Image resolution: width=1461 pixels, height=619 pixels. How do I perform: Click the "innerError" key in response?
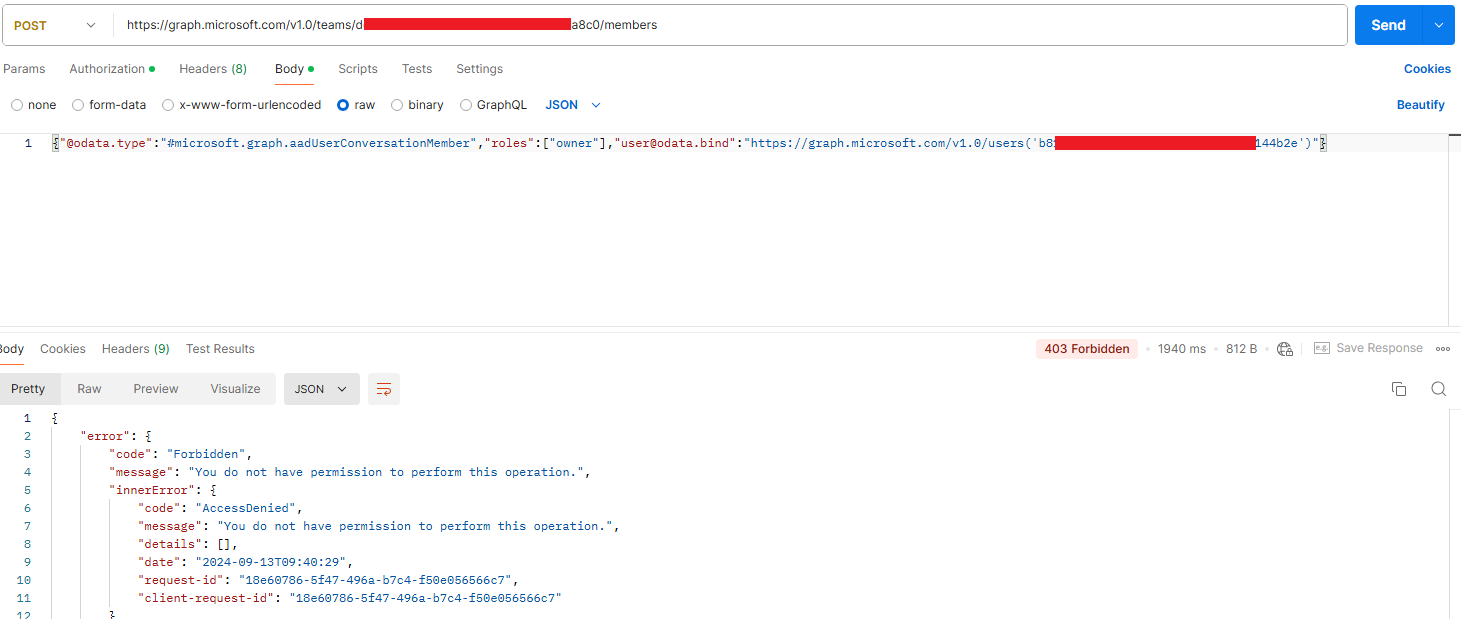tap(152, 490)
